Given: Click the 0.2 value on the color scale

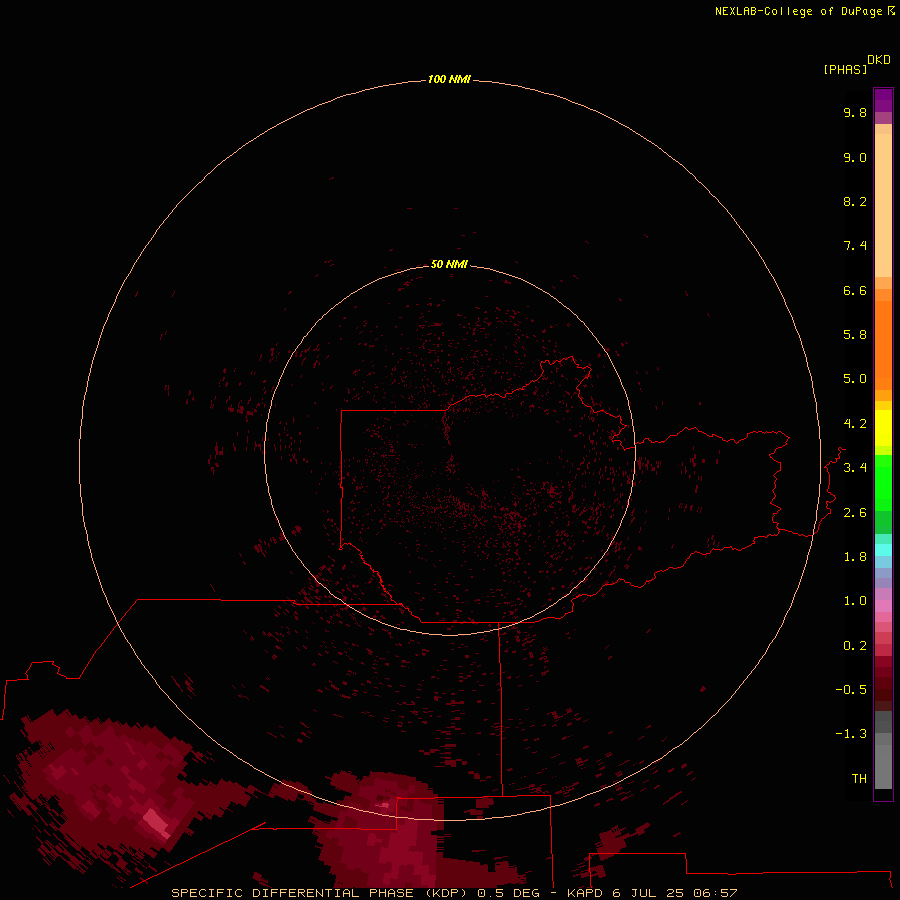Looking at the screenshot, I should (855, 646).
